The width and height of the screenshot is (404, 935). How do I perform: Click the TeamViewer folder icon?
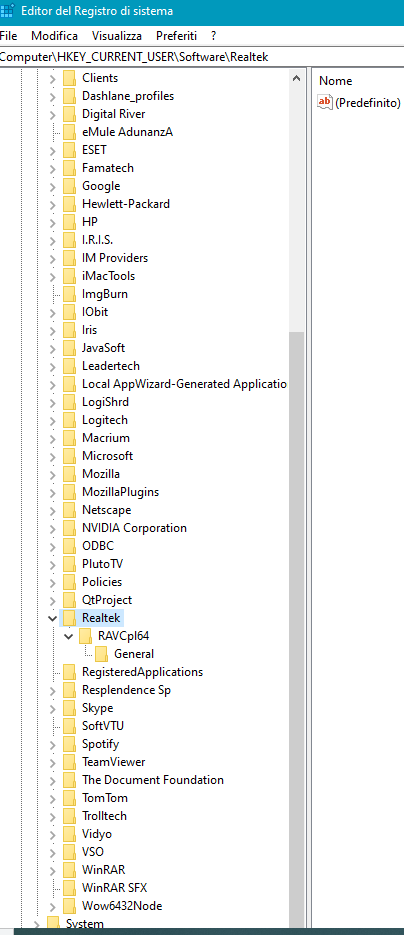[70, 762]
